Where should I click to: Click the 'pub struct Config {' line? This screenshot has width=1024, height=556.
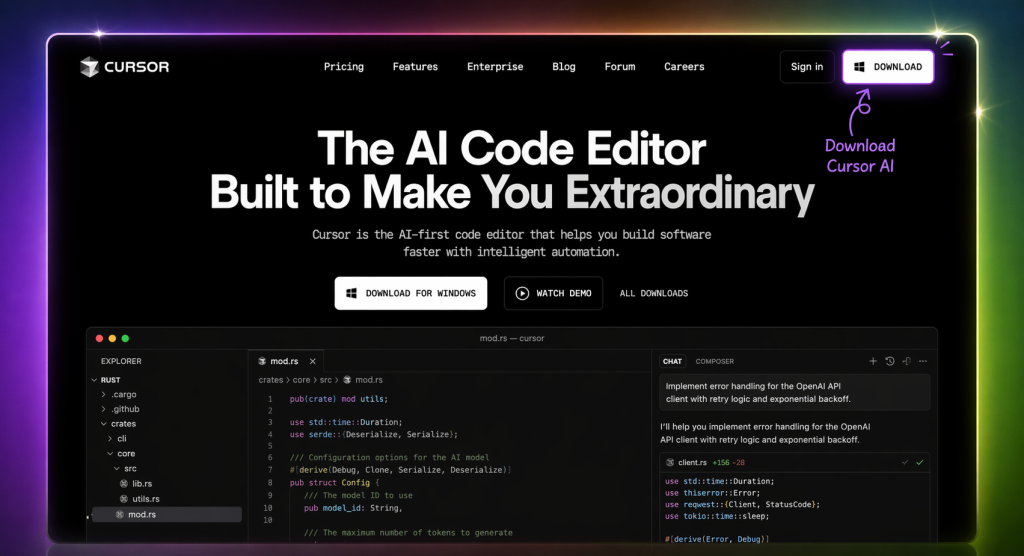(x=334, y=482)
